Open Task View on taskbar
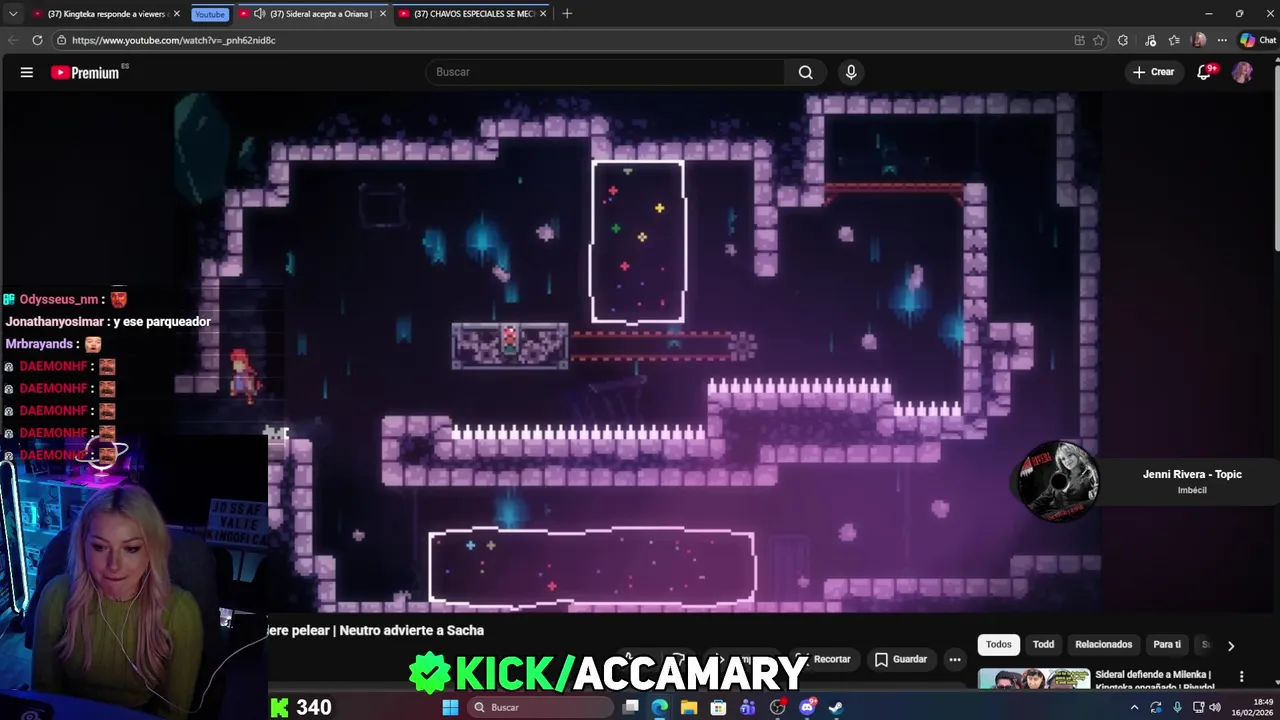This screenshot has width=1280, height=720. (x=630, y=707)
